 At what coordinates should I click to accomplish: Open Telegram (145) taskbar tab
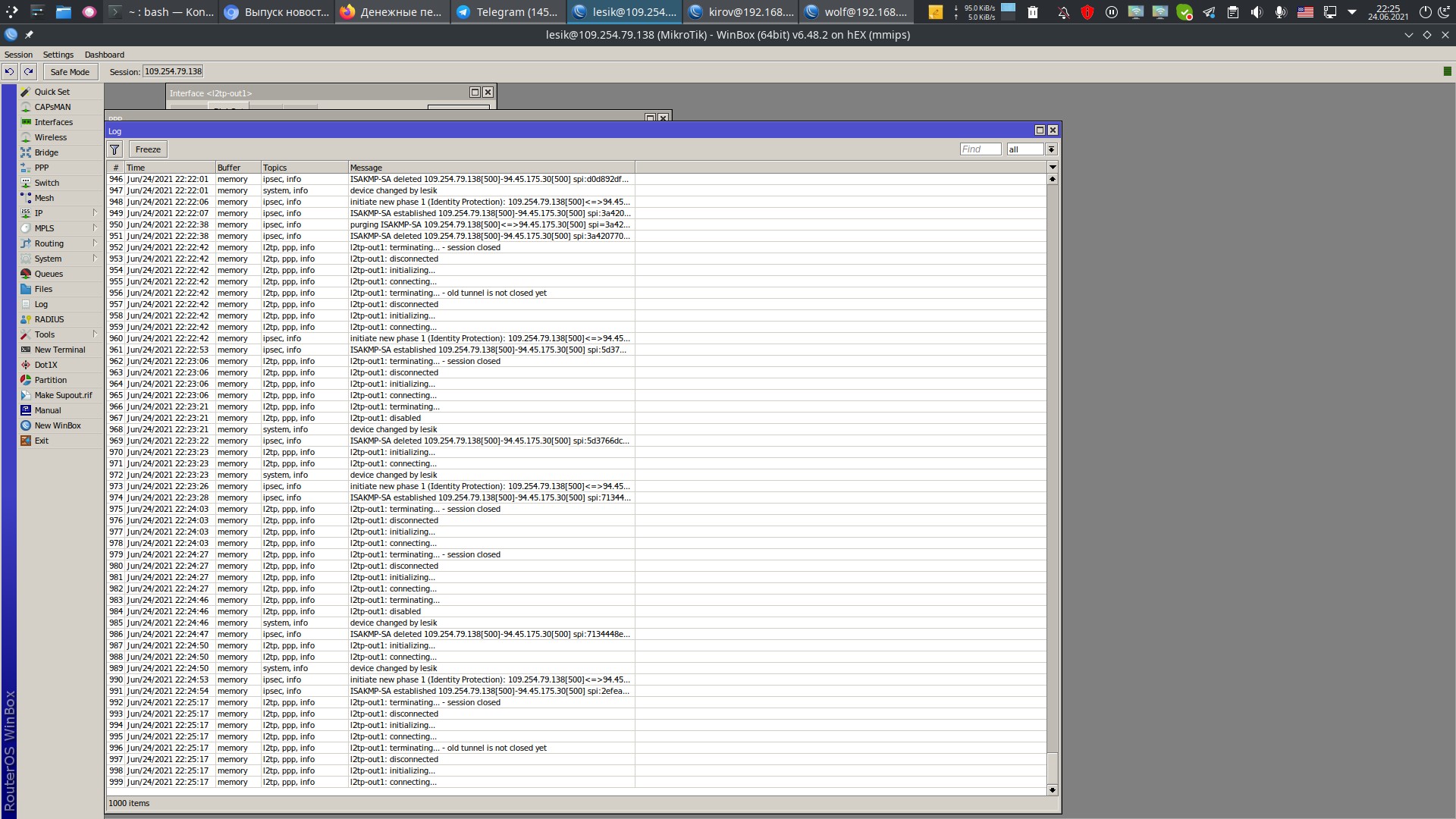509,12
